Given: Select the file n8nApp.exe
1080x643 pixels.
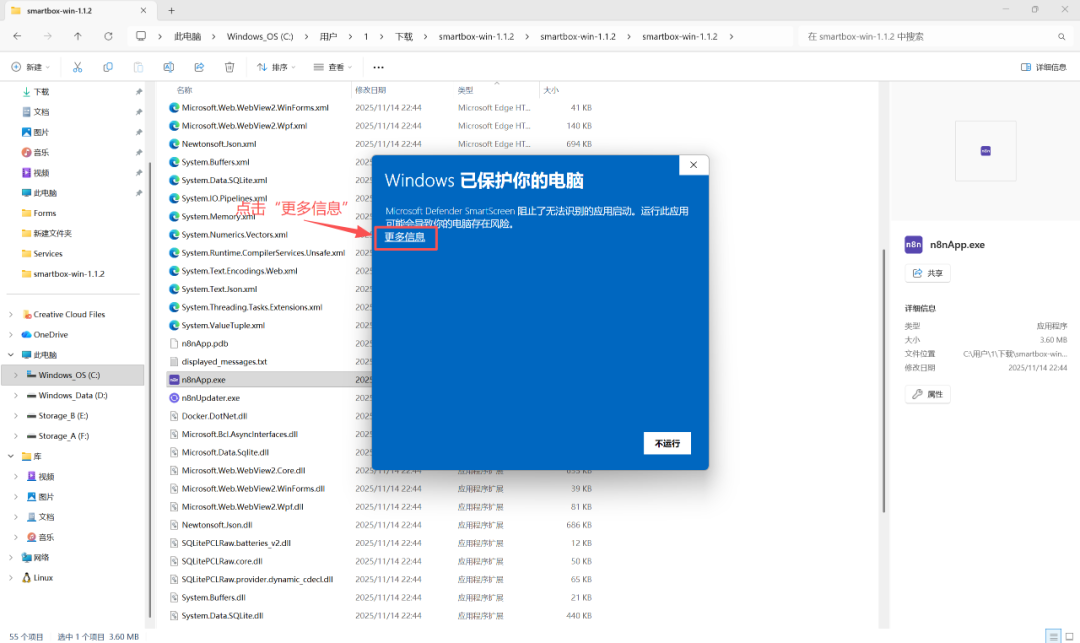Looking at the screenshot, I should pos(203,380).
